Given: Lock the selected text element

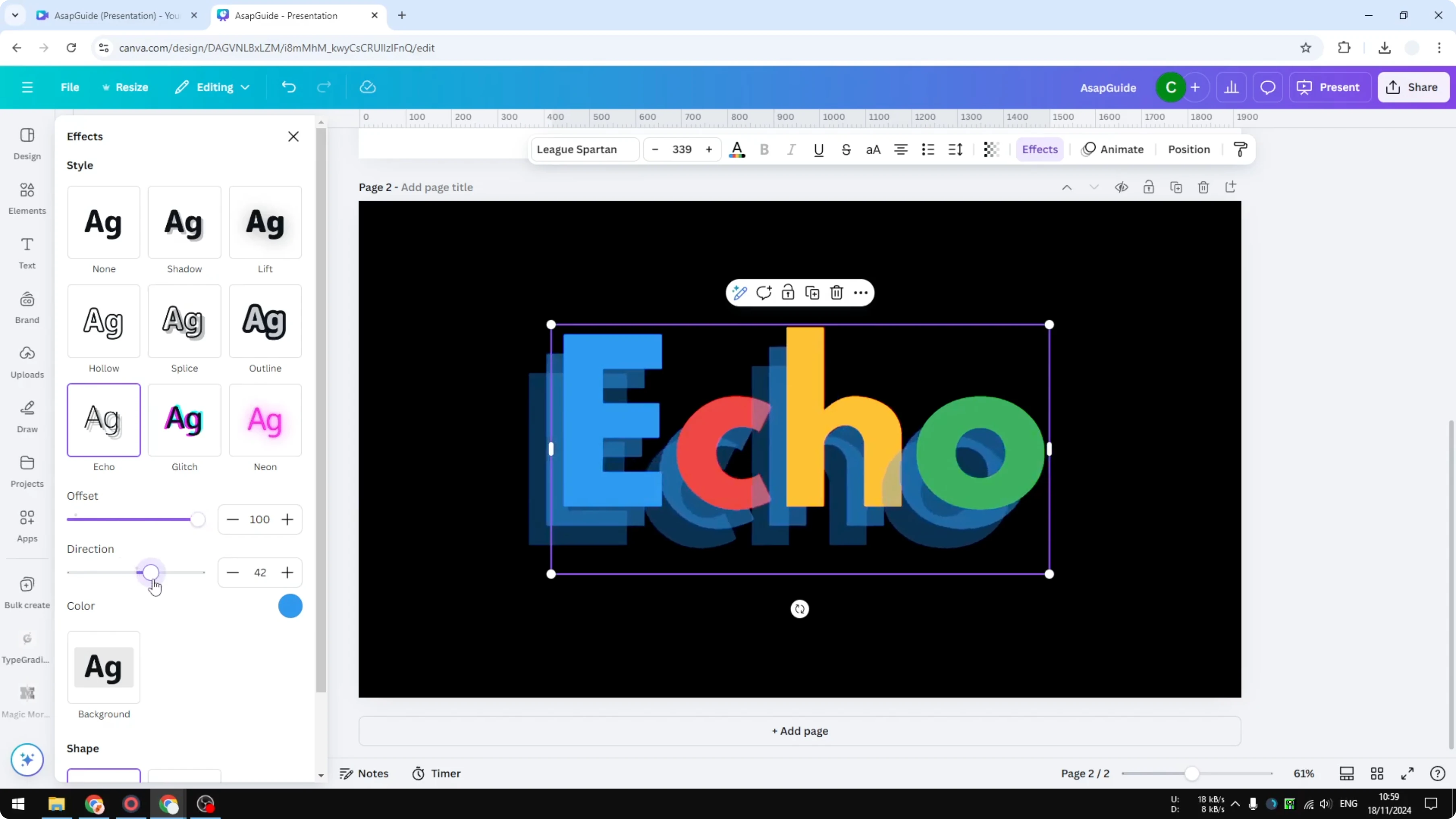Looking at the screenshot, I should 788,293.
